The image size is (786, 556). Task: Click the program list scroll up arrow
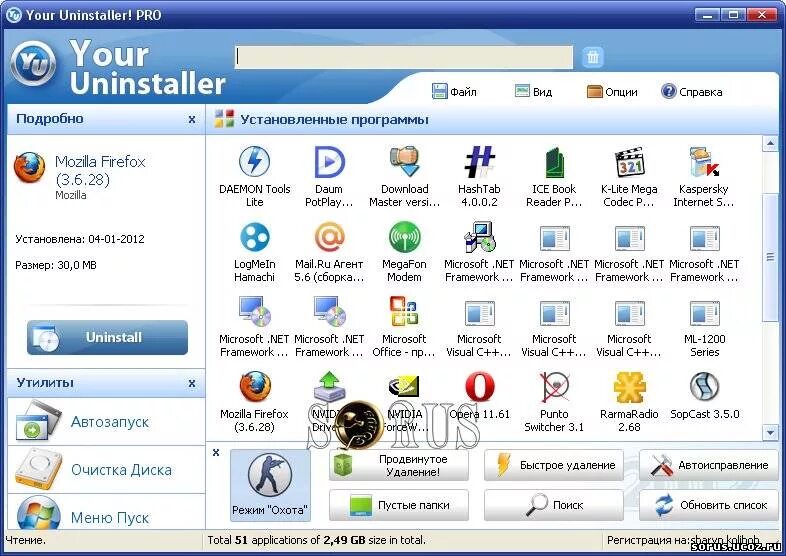point(769,144)
